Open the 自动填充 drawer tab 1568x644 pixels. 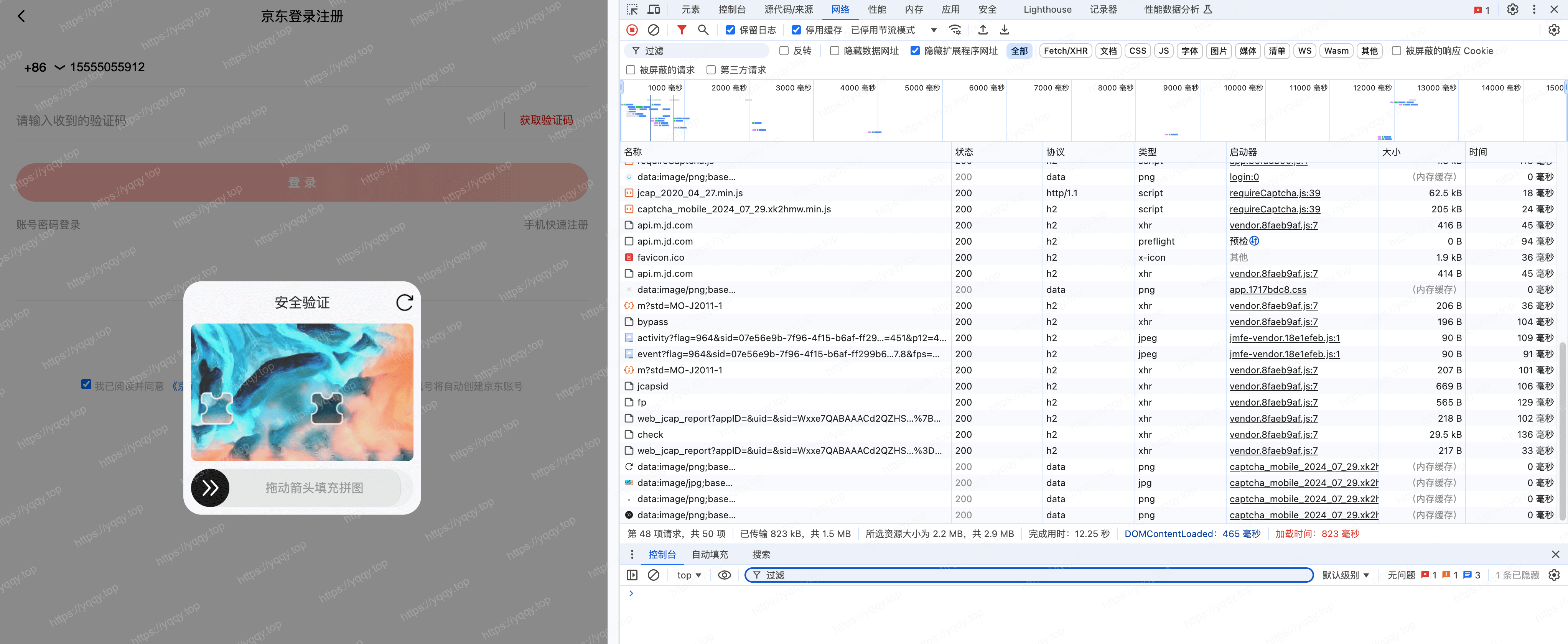(x=710, y=555)
